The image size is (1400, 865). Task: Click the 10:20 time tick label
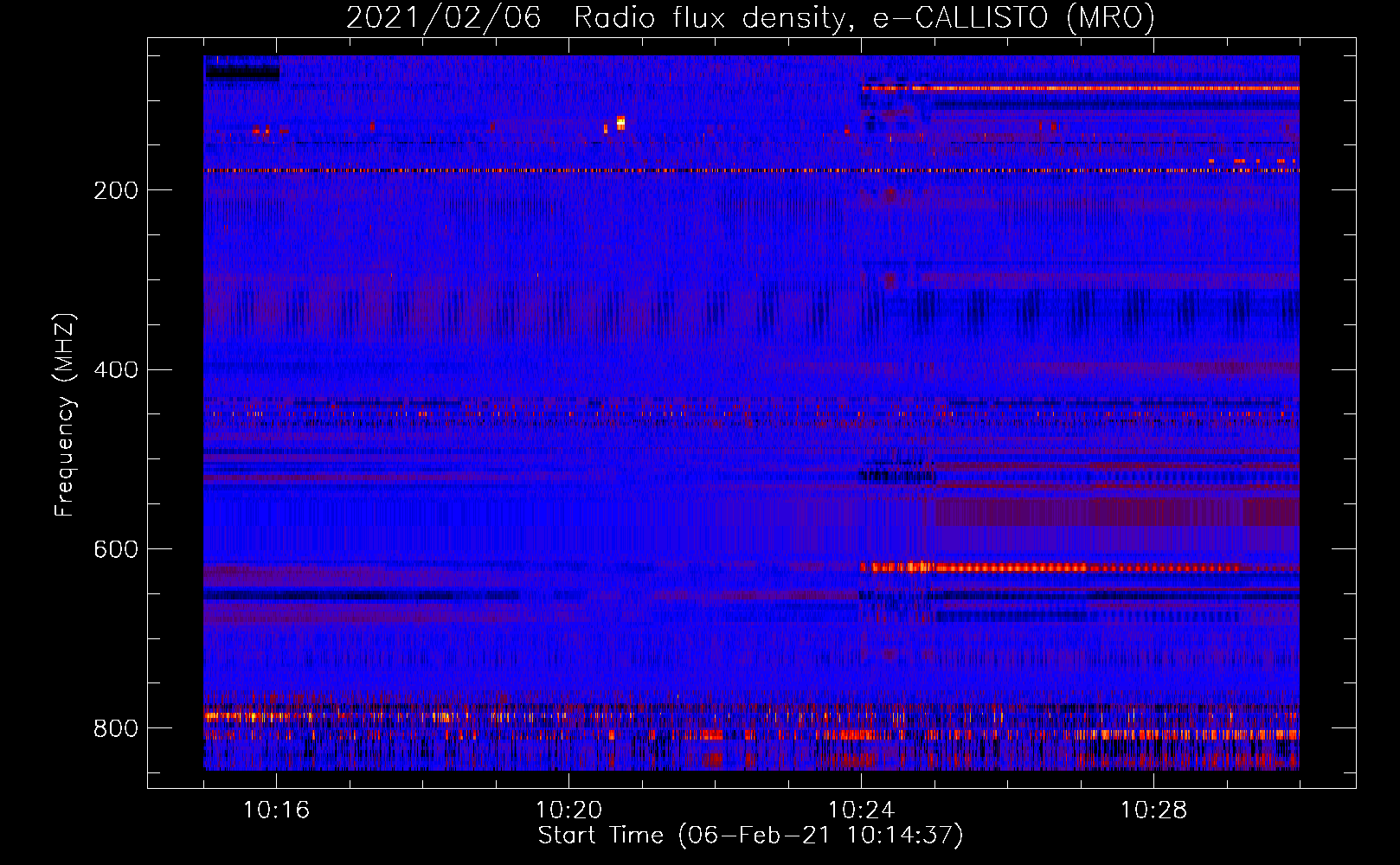click(568, 811)
